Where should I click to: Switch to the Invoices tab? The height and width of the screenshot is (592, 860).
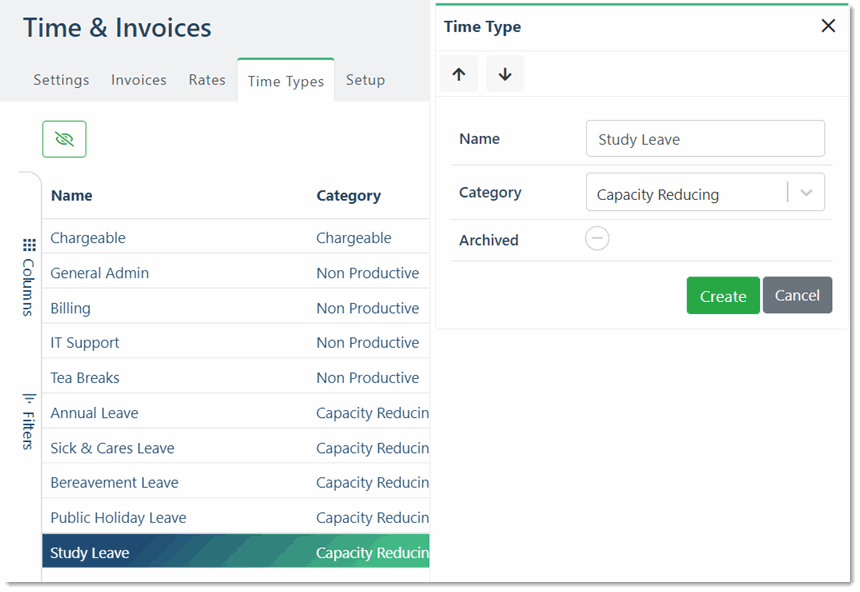[x=138, y=79]
